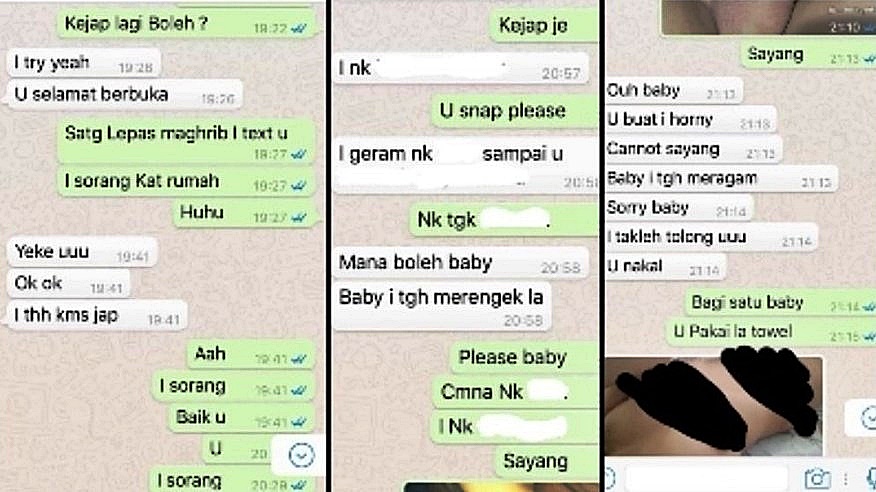This screenshot has width=876, height=492.
Task: Open the emoji picker beside the input field
Action: click(610, 479)
